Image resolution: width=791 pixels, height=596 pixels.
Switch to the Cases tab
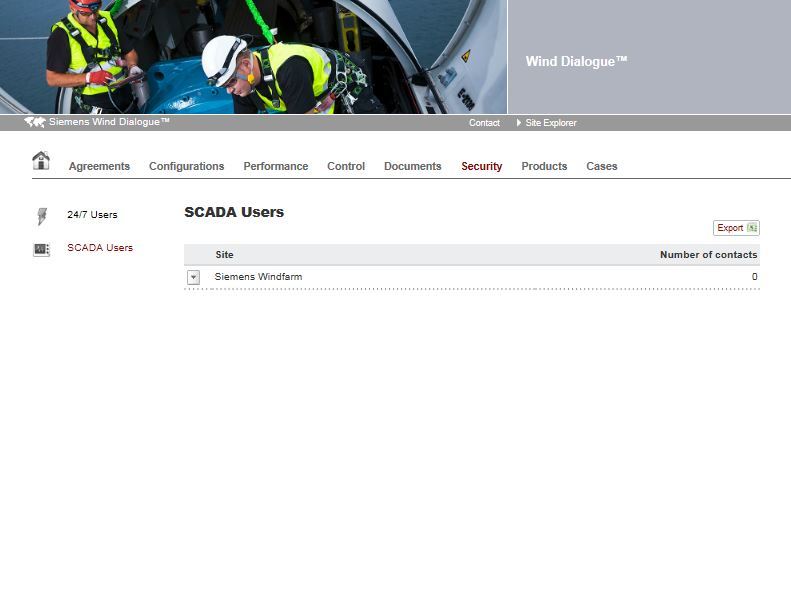(x=602, y=166)
